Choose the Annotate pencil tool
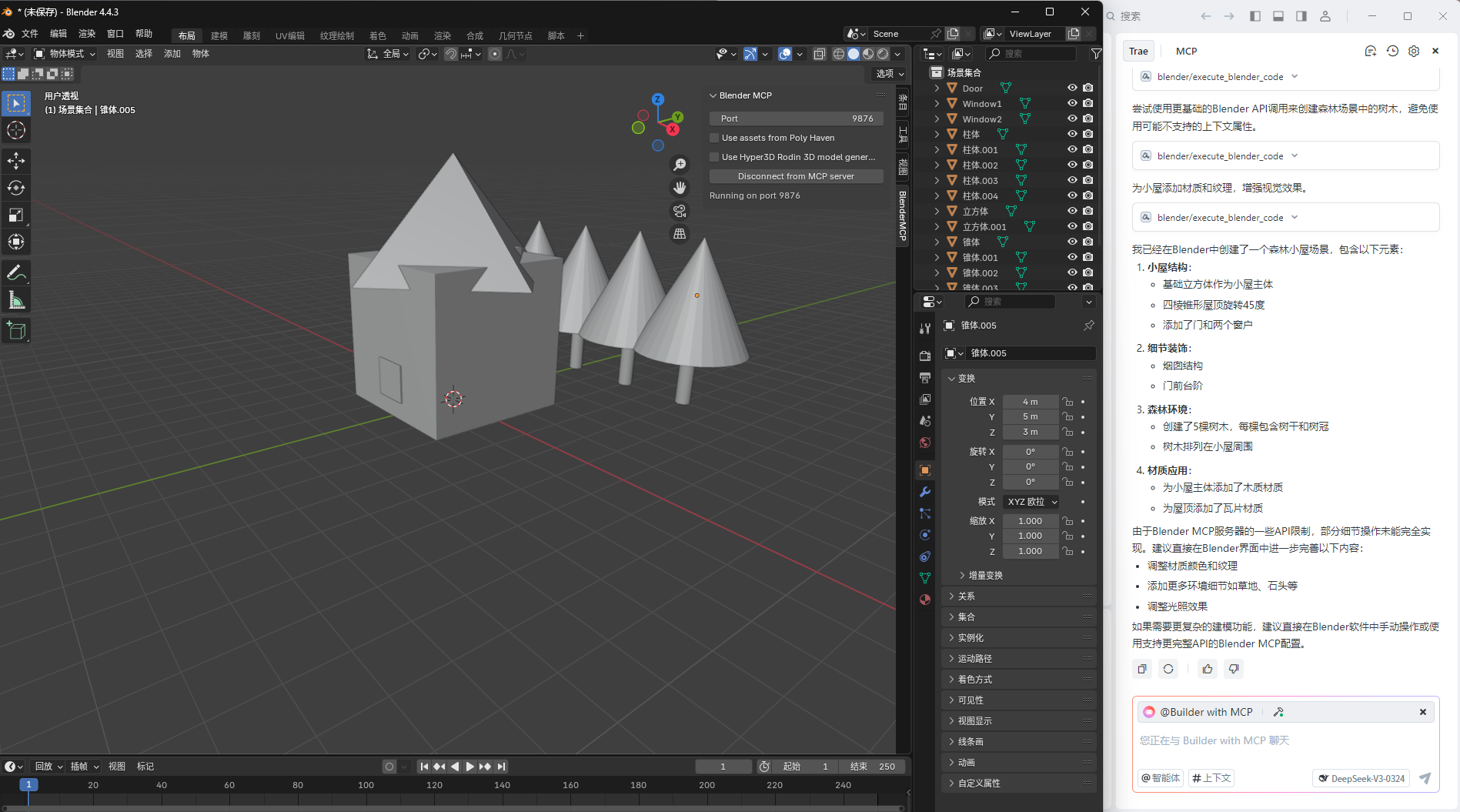Image resolution: width=1460 pixels, height=812 pixels. [16, 272]
